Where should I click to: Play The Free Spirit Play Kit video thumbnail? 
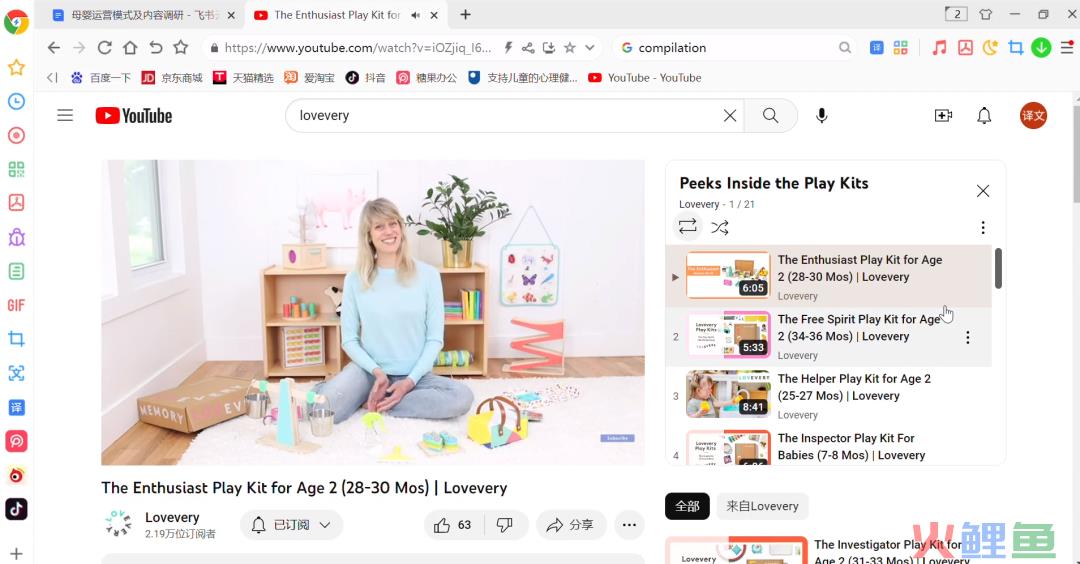pos(728,334)
